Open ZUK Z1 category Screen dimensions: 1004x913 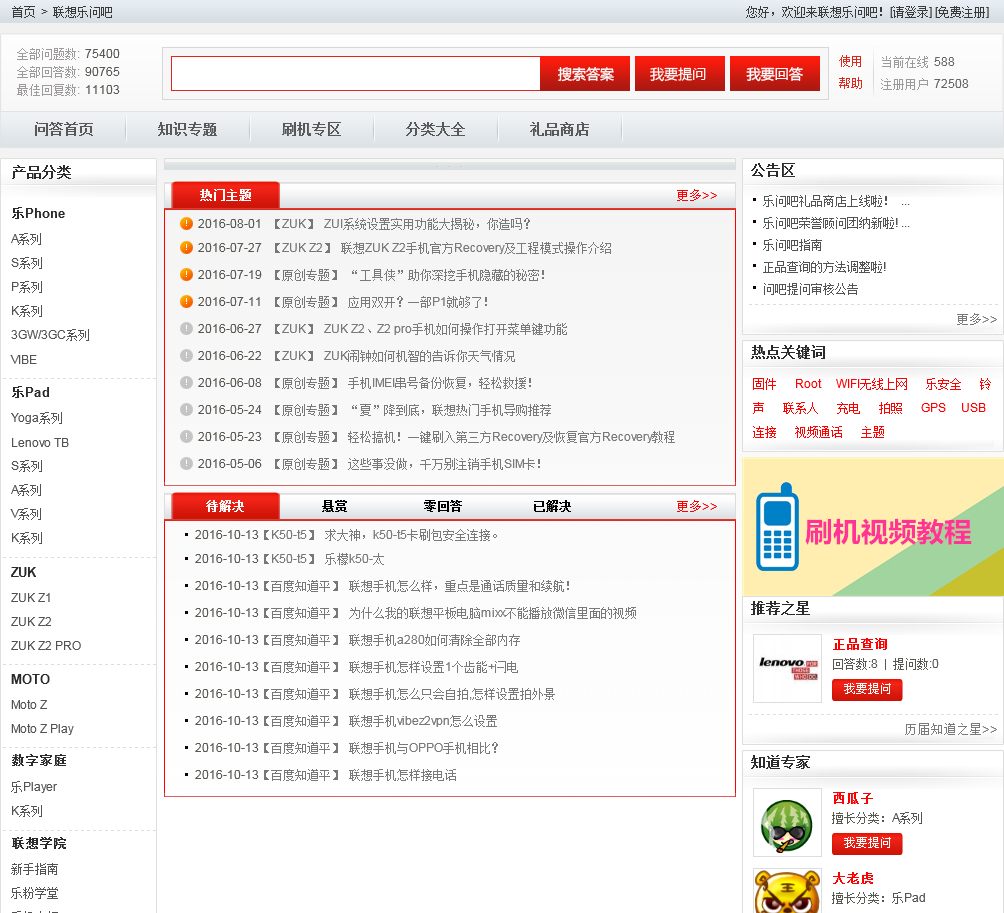tap(31, 597)
